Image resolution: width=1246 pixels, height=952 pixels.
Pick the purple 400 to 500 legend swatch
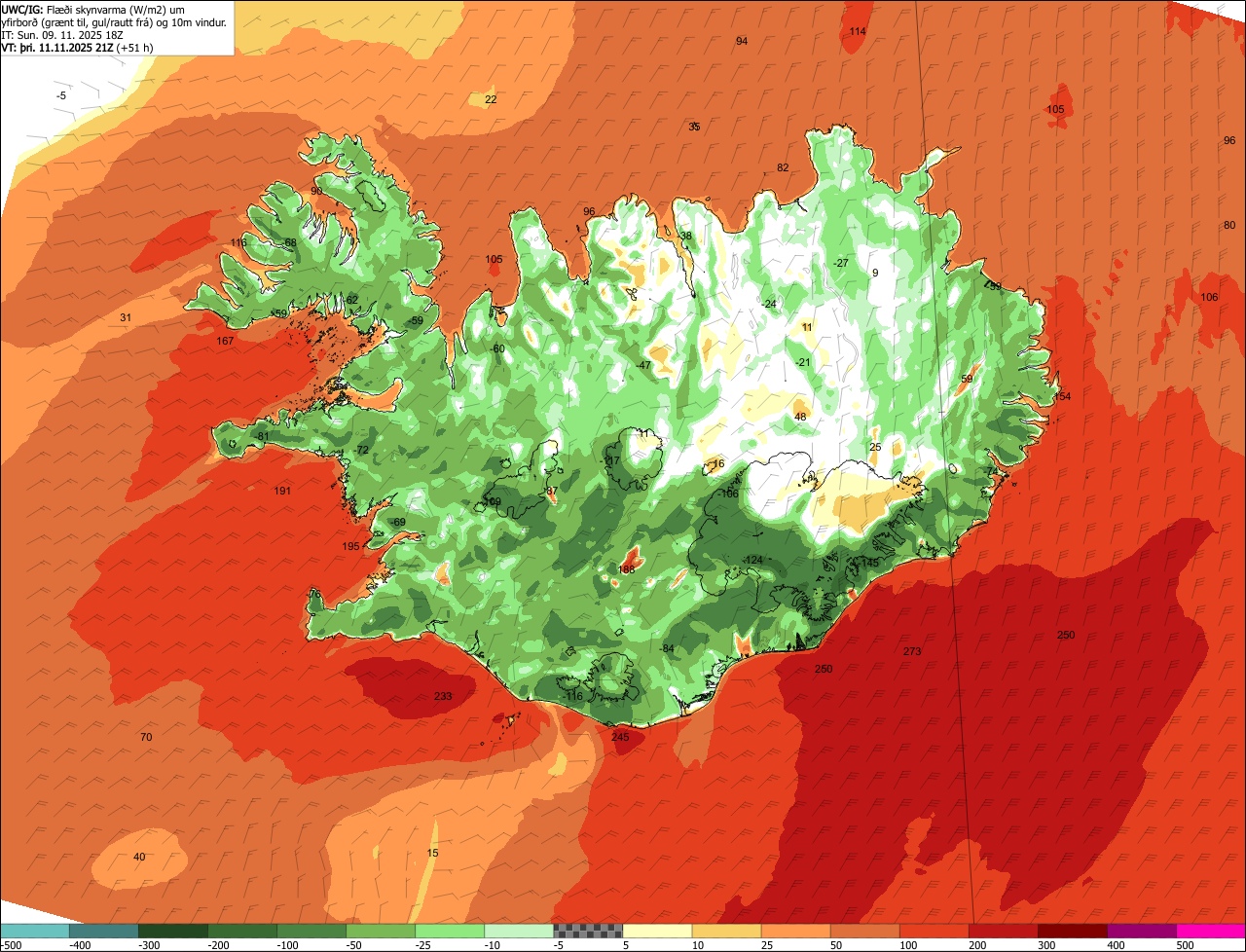point(1142,930)
